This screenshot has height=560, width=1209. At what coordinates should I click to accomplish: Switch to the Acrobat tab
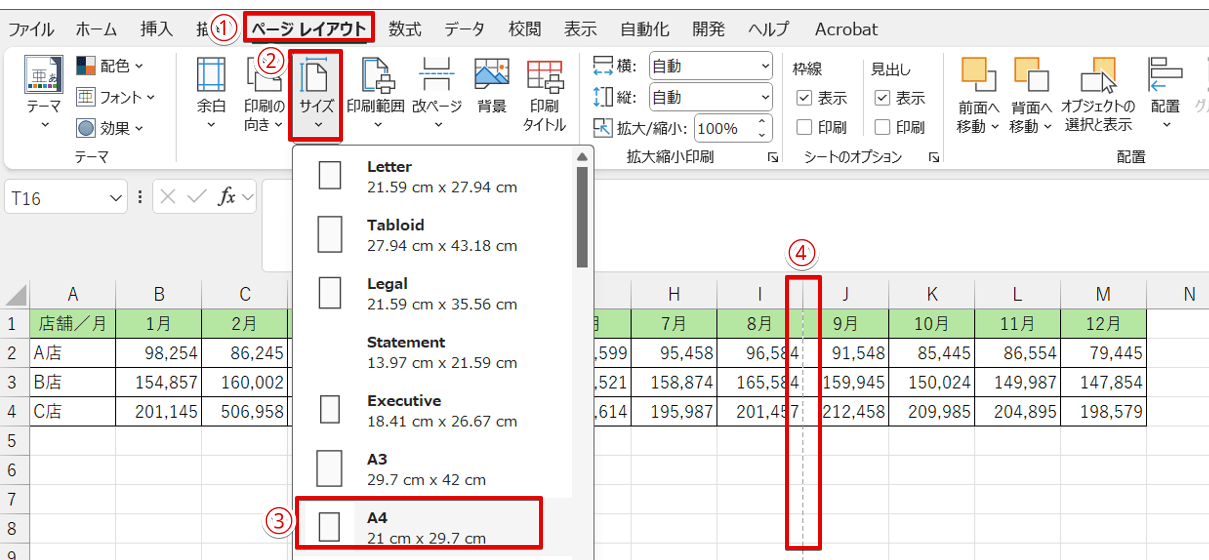click(x=846, y=29)
